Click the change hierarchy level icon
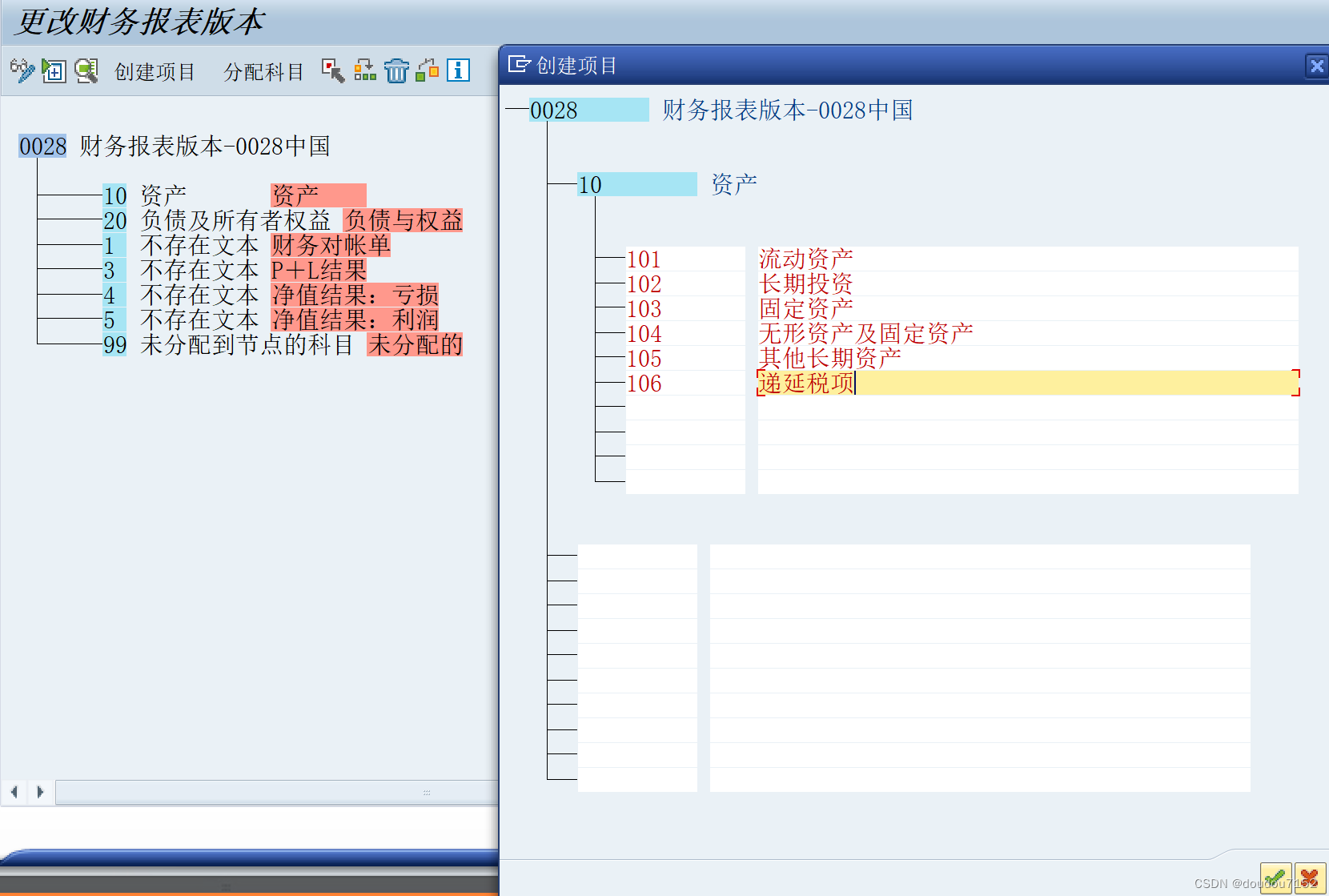The width and height of the screenshot is (1329, 896). [x=427, y=70]
